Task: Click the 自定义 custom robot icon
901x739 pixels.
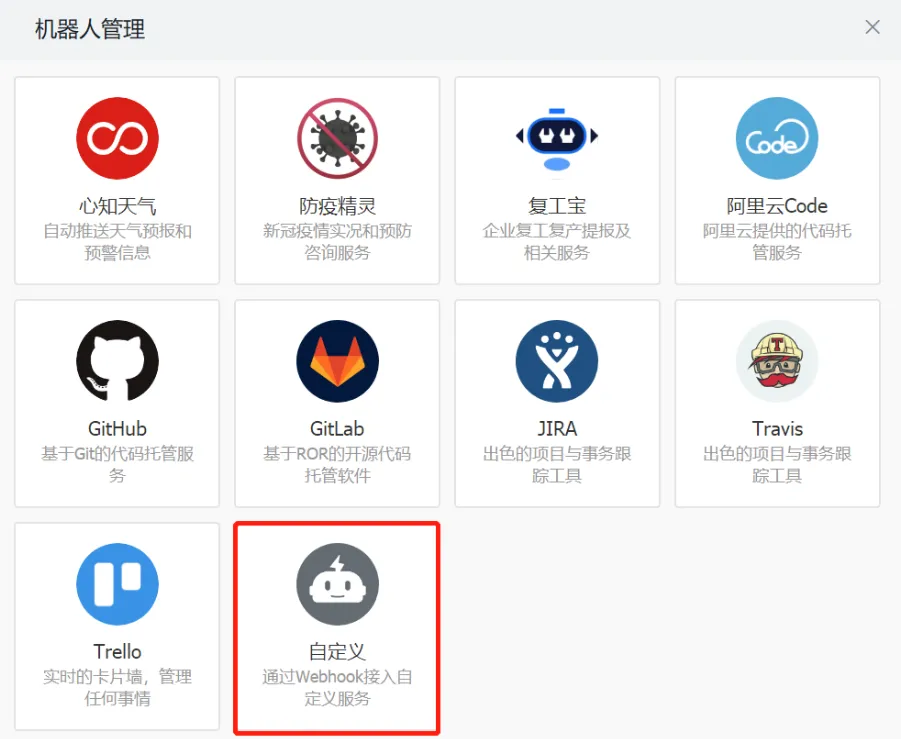Action: coord(336,584)
